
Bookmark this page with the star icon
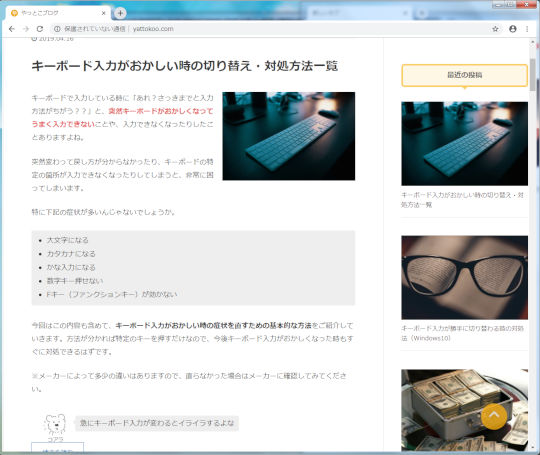tap(495, 29)
